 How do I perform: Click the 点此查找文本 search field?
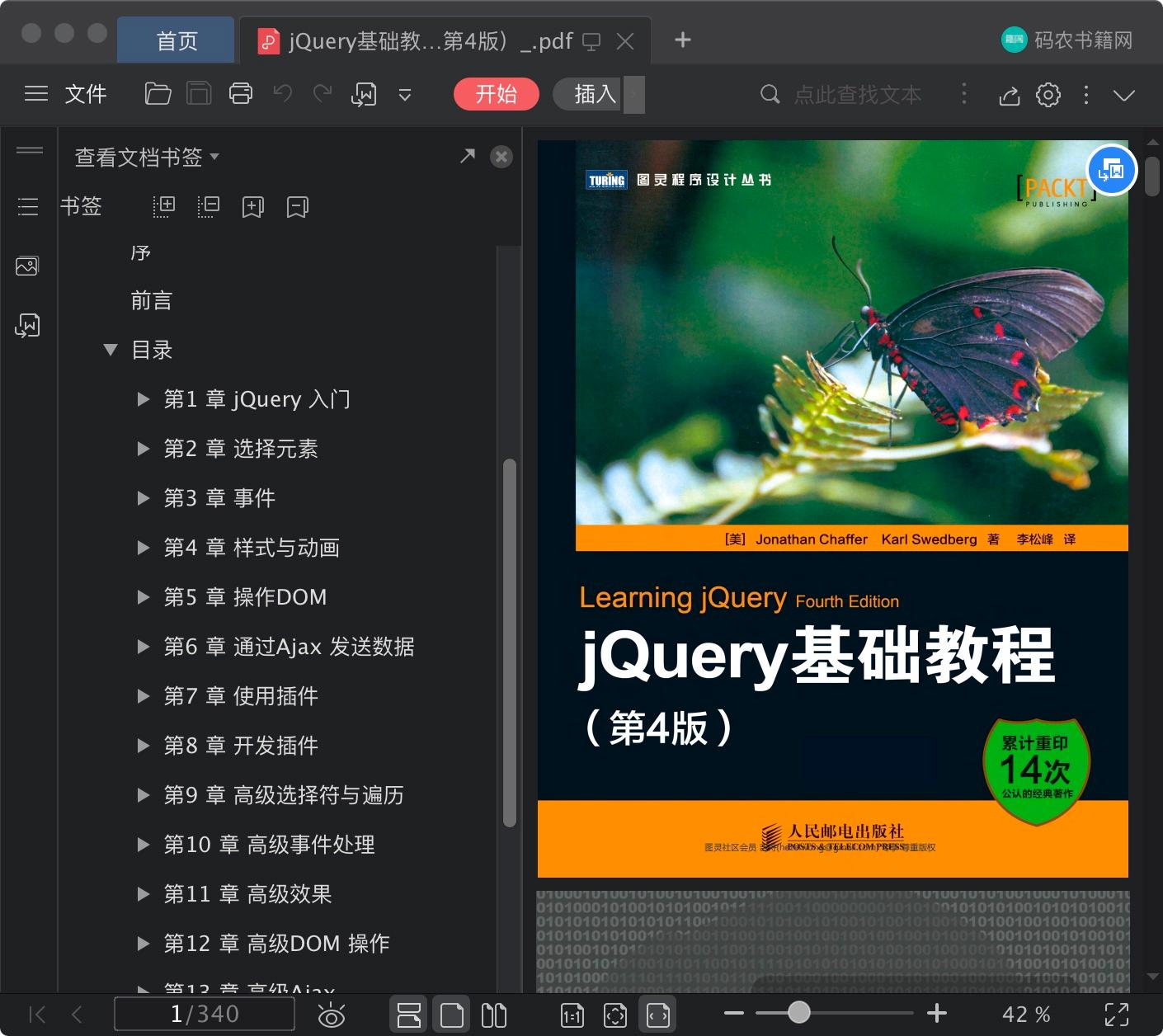pos(858,95)
